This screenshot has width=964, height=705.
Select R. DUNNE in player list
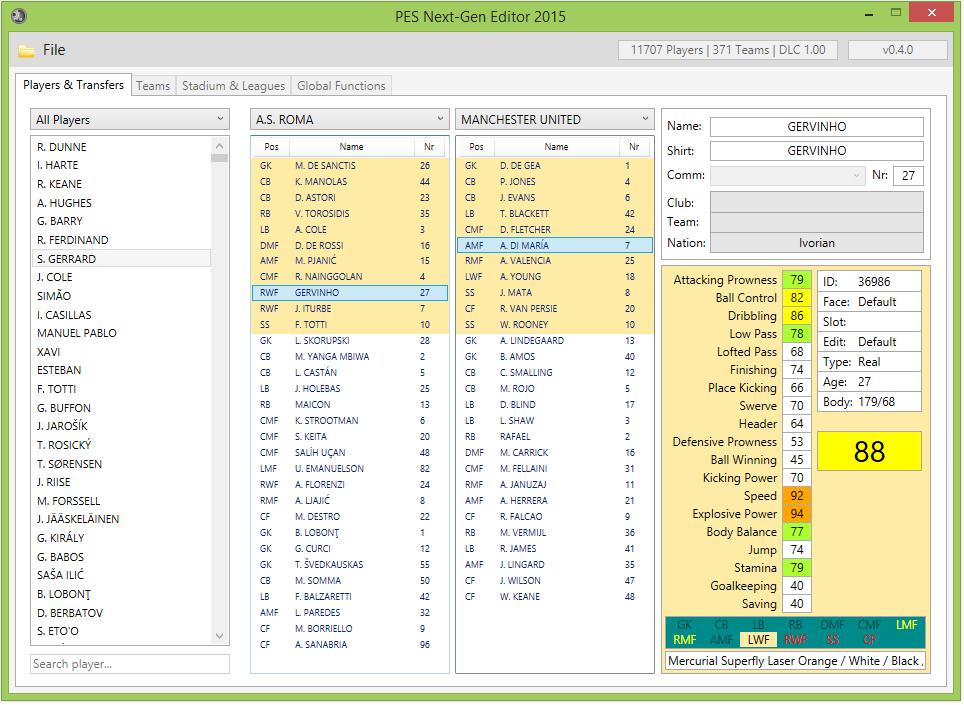point(122,147)
